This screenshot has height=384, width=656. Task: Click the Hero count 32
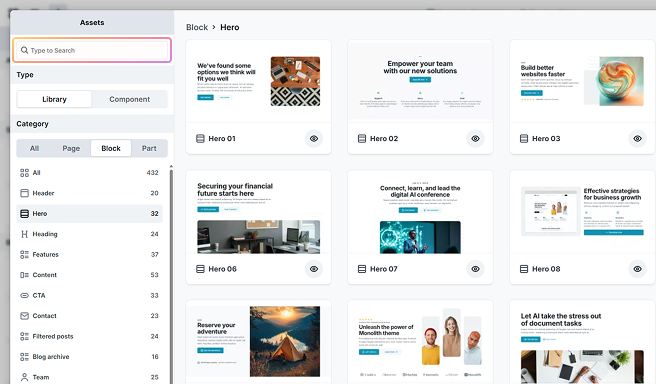click(154, 214)
